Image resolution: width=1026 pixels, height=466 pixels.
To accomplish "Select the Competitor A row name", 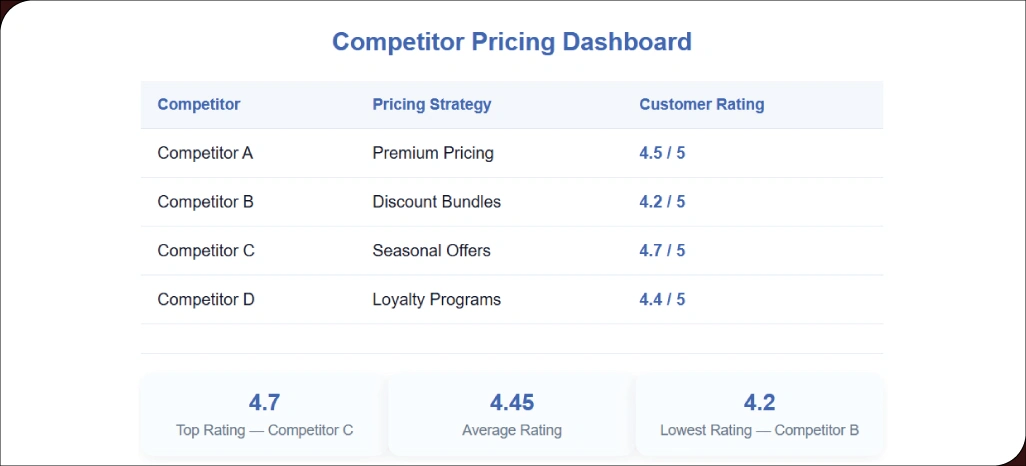I will pyautogui.click(x=205, y=153).
